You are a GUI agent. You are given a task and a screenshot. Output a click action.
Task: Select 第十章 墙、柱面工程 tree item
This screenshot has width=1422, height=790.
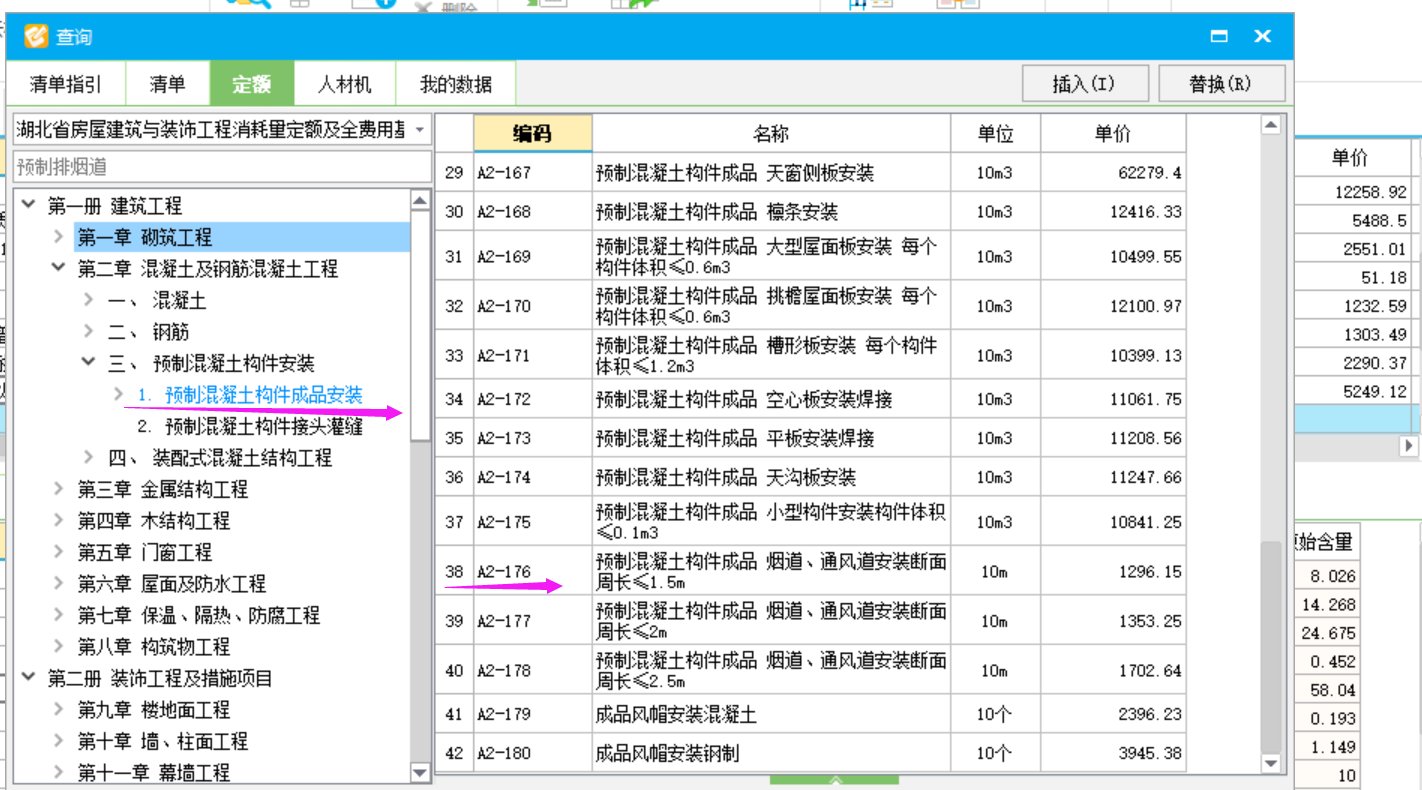pos(163,742)
